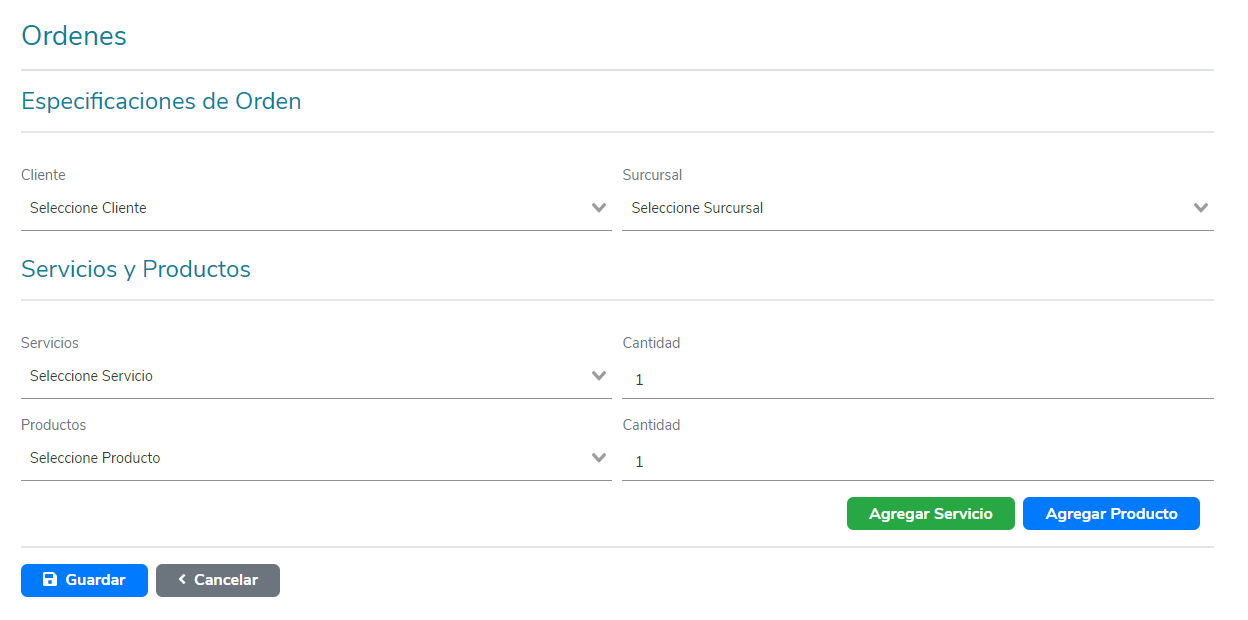Expand the "Seleccione Servicio" dropdown

pyautogui.click(x=300, y=376)
